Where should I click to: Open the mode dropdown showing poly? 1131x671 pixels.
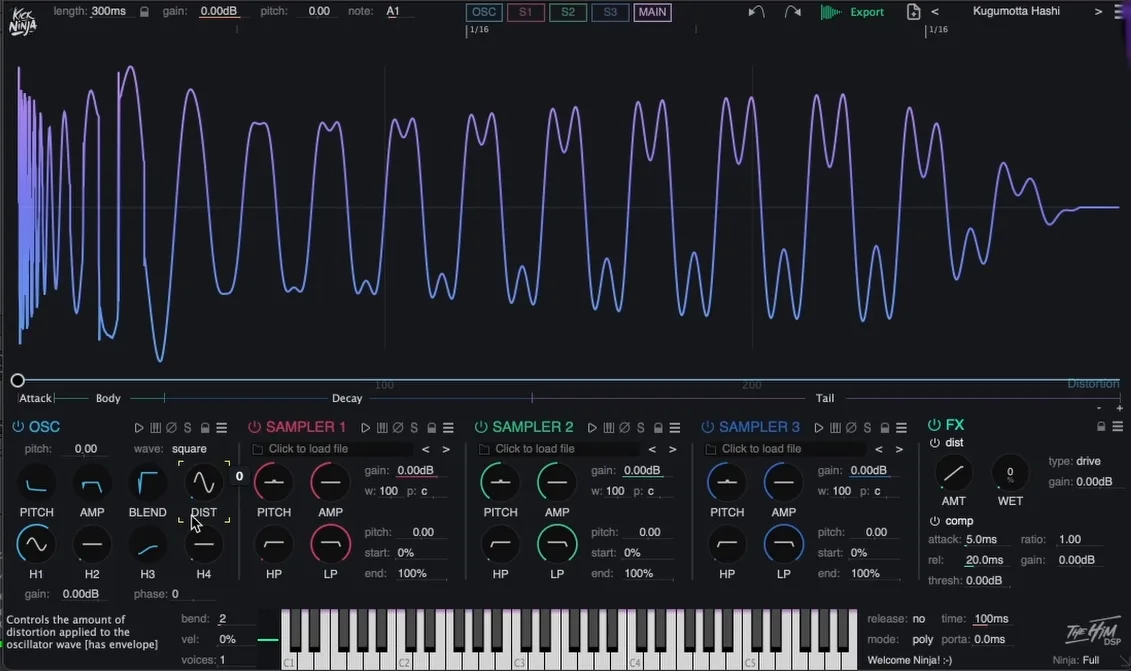(923, 639)
